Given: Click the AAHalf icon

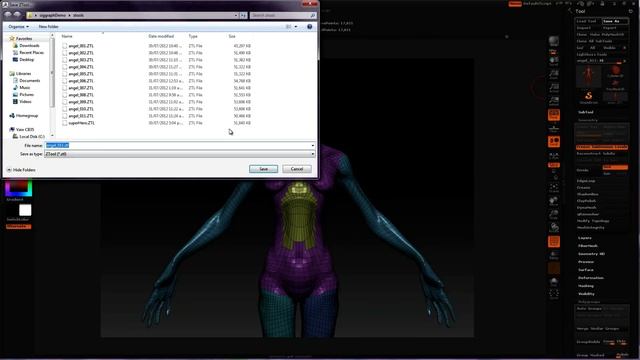Looking at the screenshot, I should coord(553,101).
